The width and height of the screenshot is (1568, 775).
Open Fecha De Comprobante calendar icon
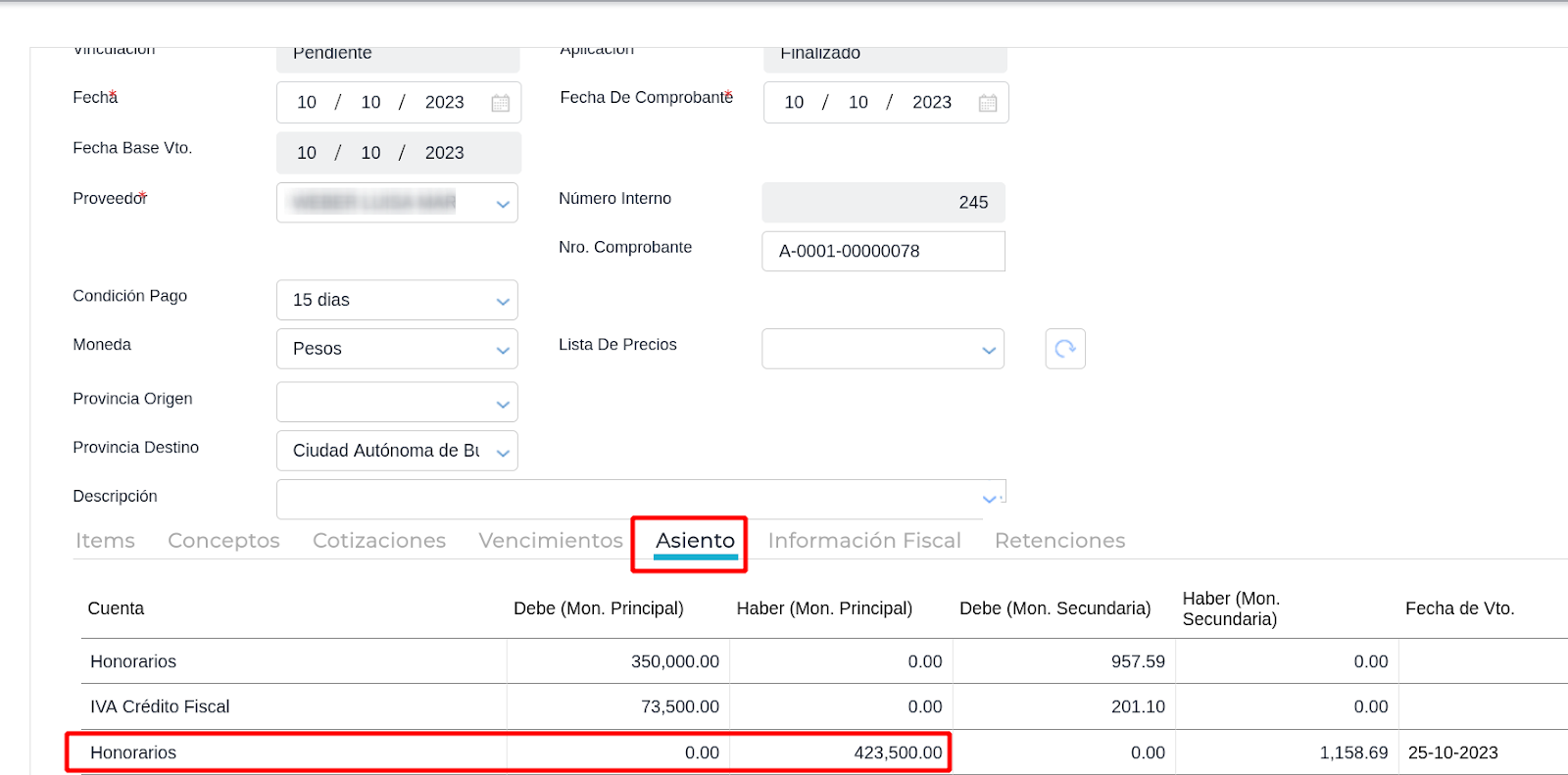[x=988, y=103]
